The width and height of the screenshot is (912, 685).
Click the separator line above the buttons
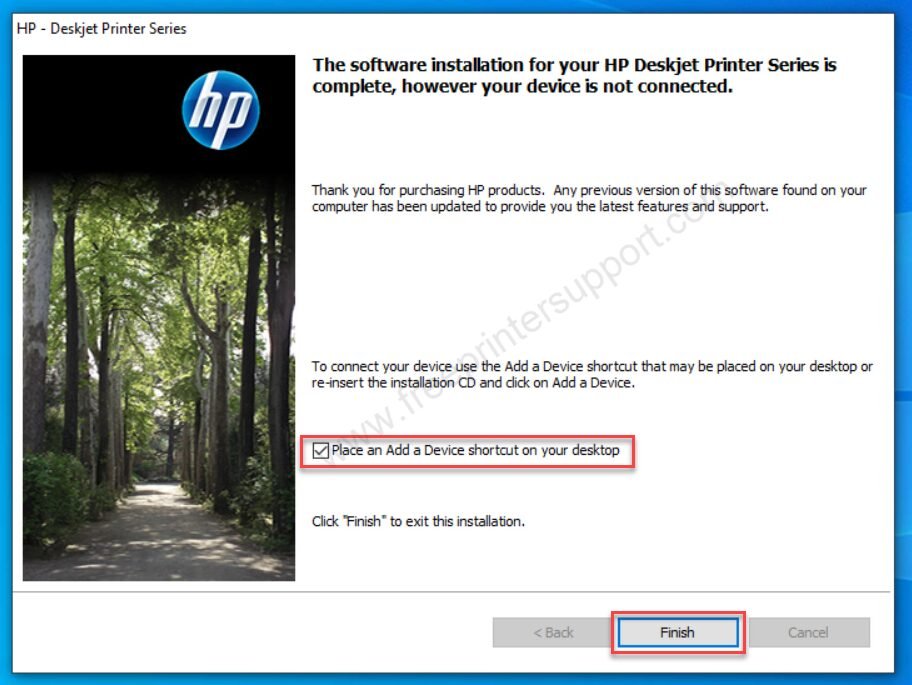[x=451, y=592]
